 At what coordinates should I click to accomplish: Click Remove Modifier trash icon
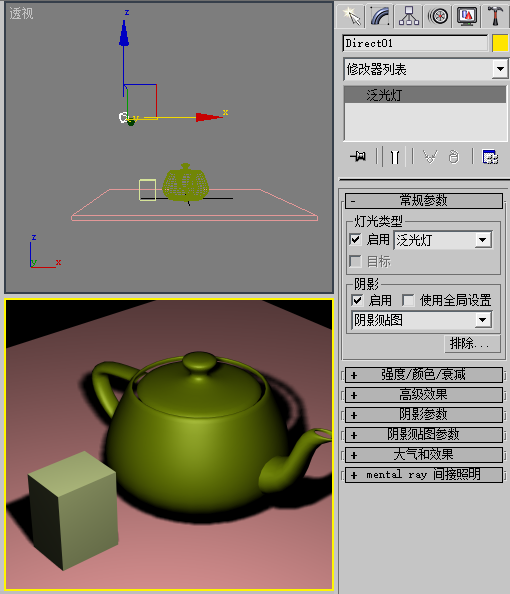(x=454, y=156)
